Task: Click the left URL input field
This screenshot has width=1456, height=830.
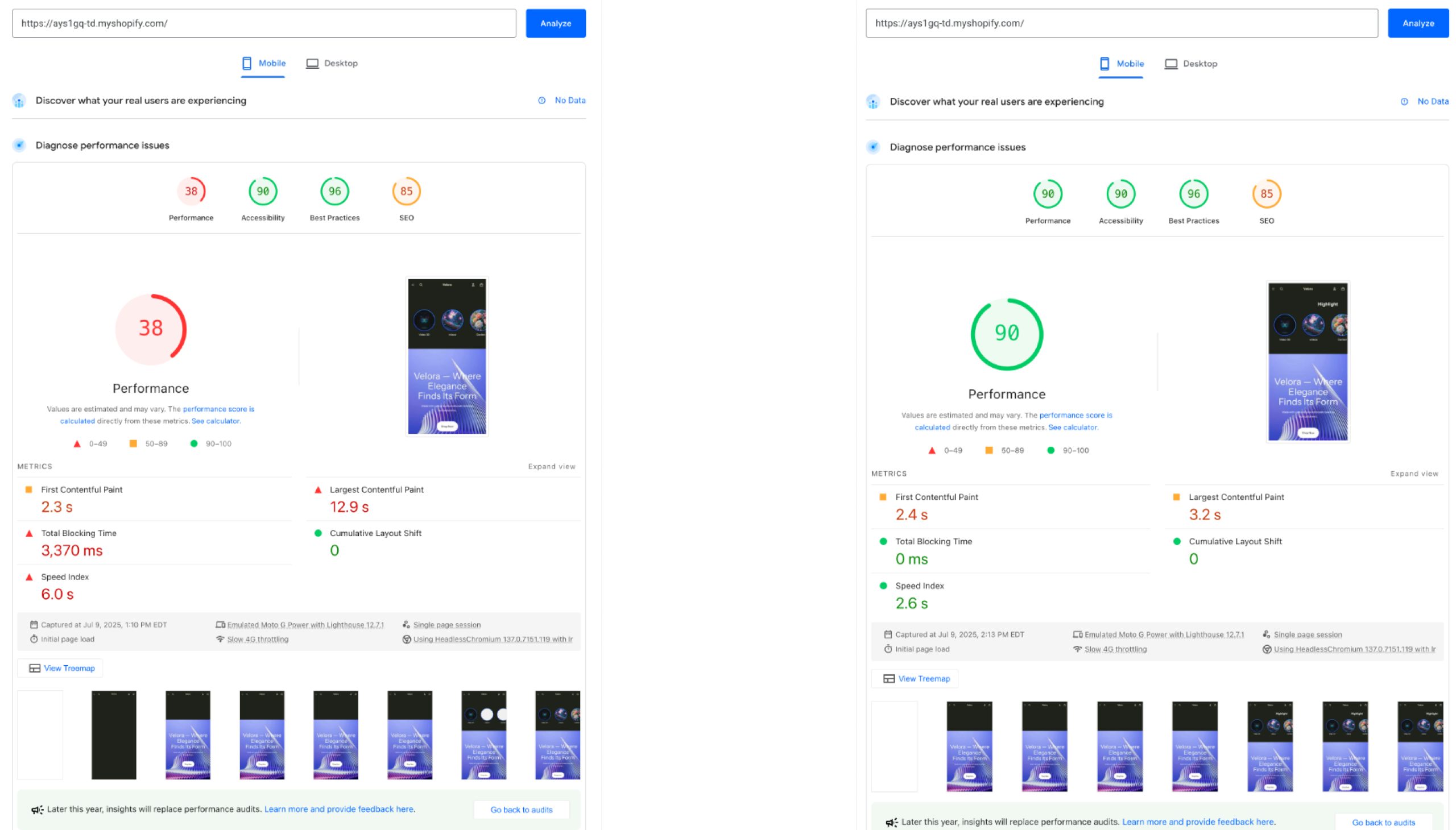Action: click(263, 23)
